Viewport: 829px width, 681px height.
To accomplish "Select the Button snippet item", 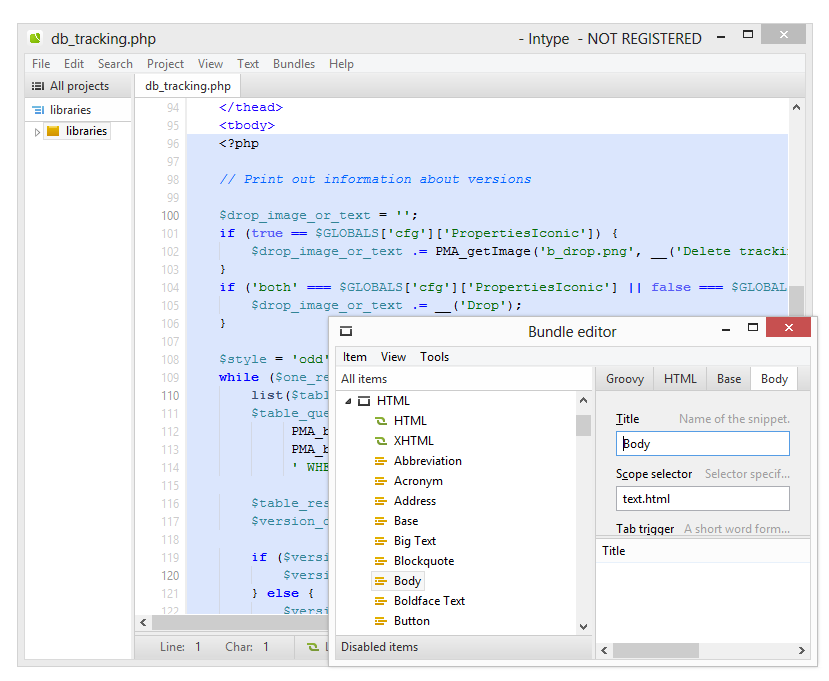I will [x=411, y=621].
